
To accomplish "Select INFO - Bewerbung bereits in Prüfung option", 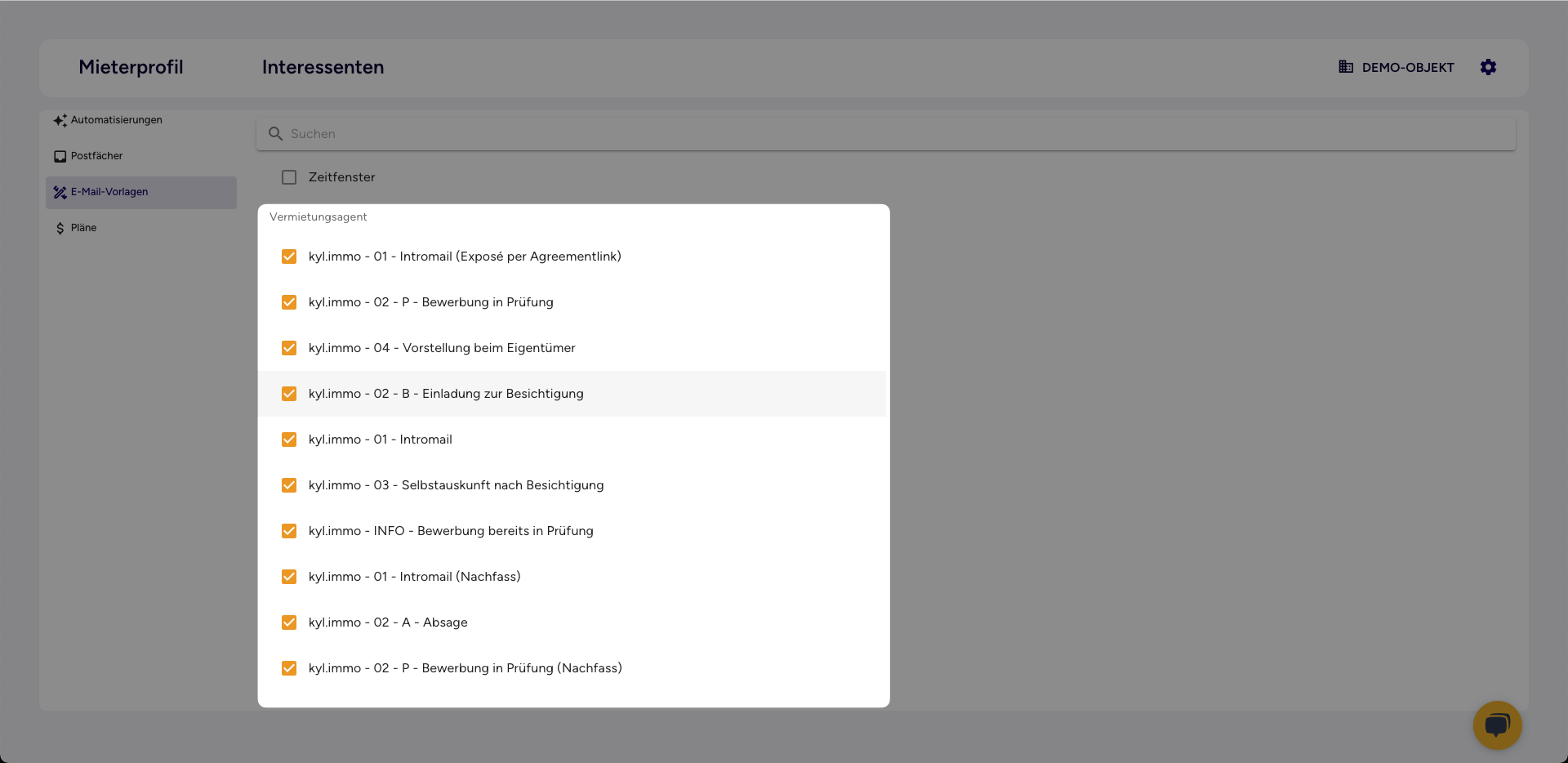I will [451, 531].
